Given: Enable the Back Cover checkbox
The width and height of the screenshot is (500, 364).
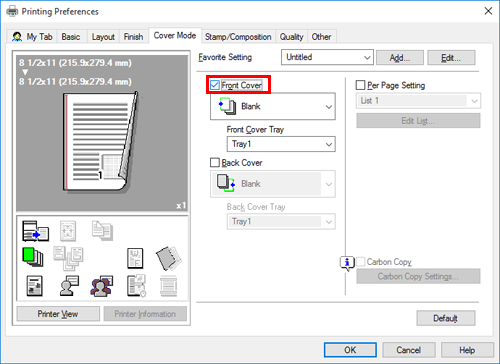Looking at the screenshot, I should (x=215, y=162).
